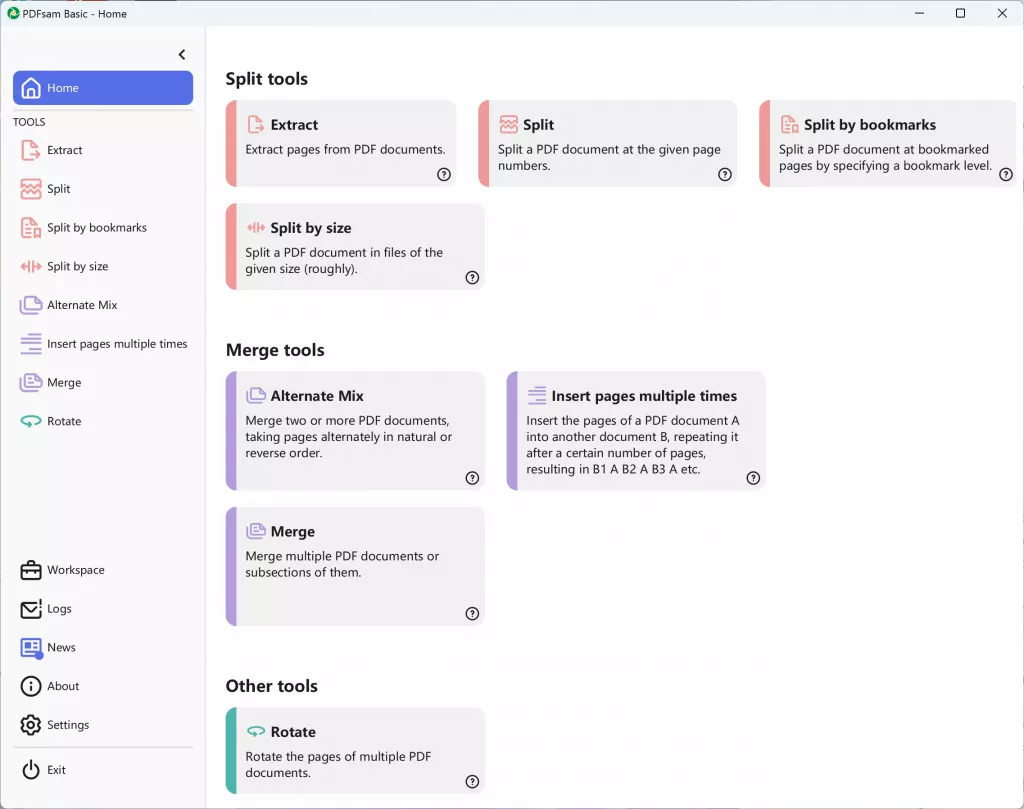The width and height of the screenshot is (1024, 809).
Task: Click the Insert pages multiple times sidebar icon
Action: pos(30,343)
